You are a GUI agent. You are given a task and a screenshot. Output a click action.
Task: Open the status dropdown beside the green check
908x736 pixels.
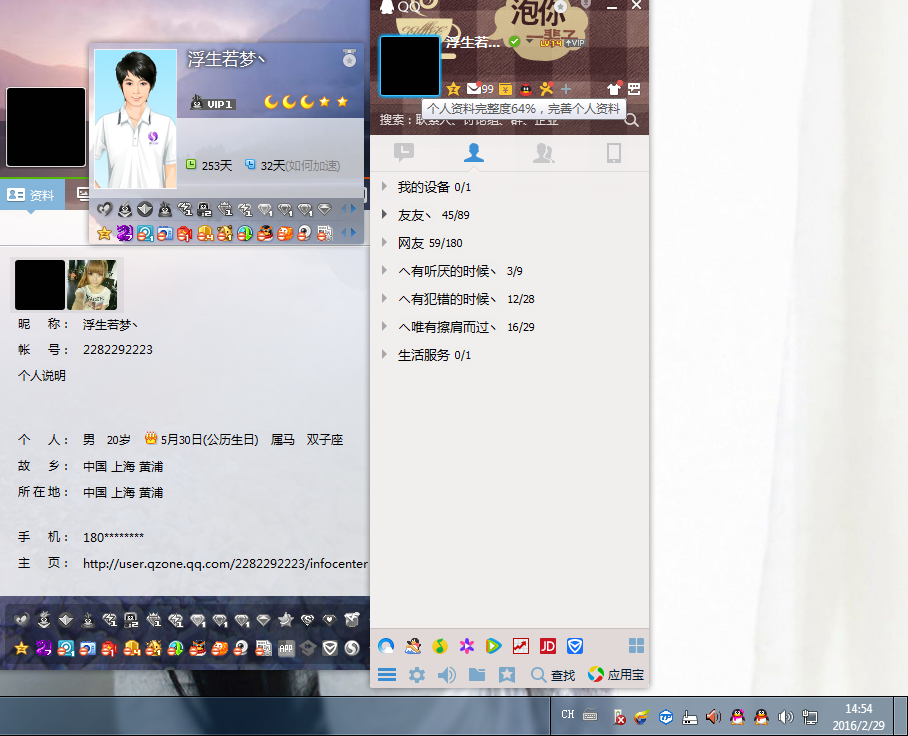pos(529,41)
